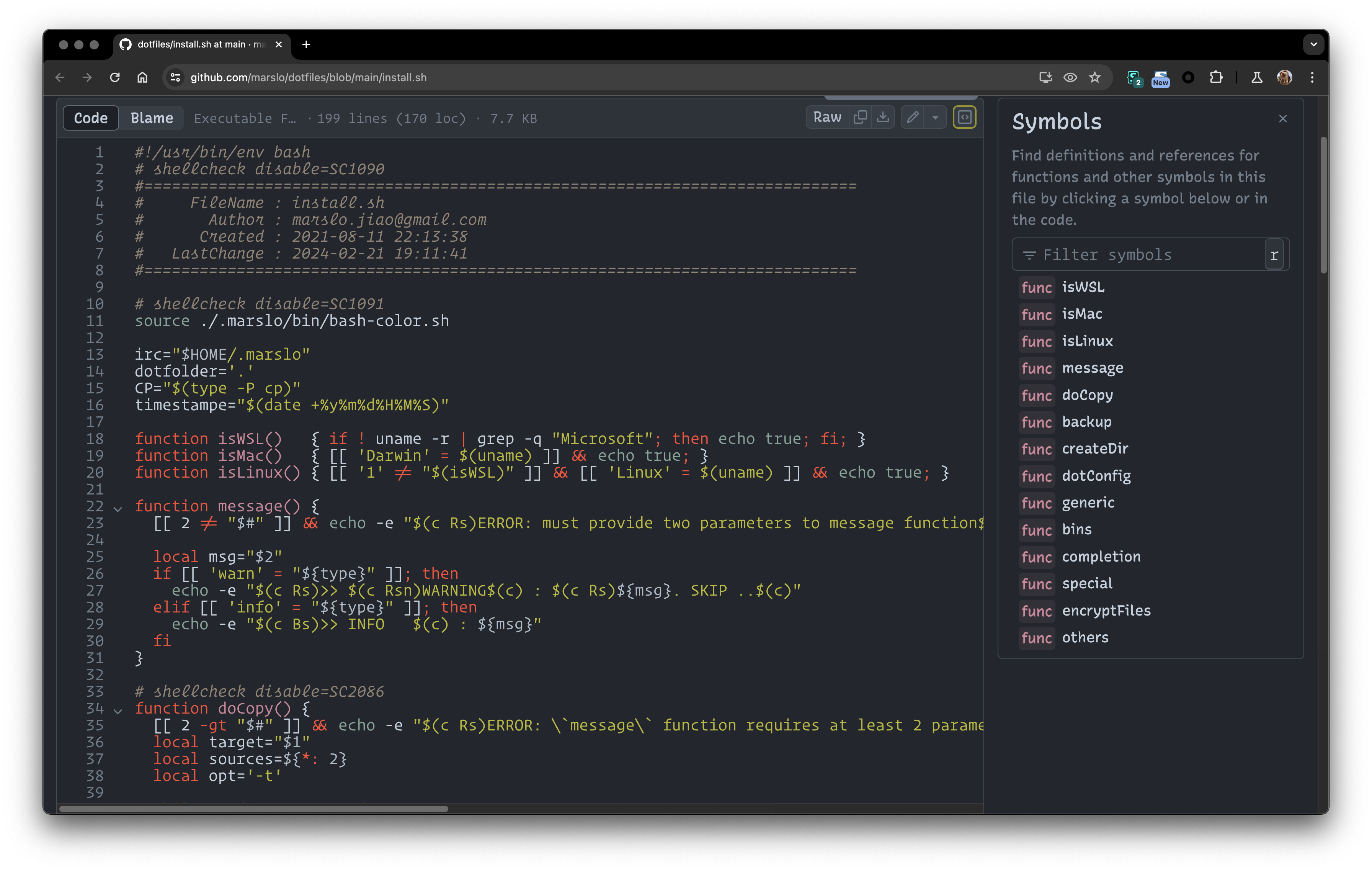Image resolution: width=1372 pixels, height=871 pixels.
Task: Toggle the eye icon in address bar
Action: pos(1070,77)
